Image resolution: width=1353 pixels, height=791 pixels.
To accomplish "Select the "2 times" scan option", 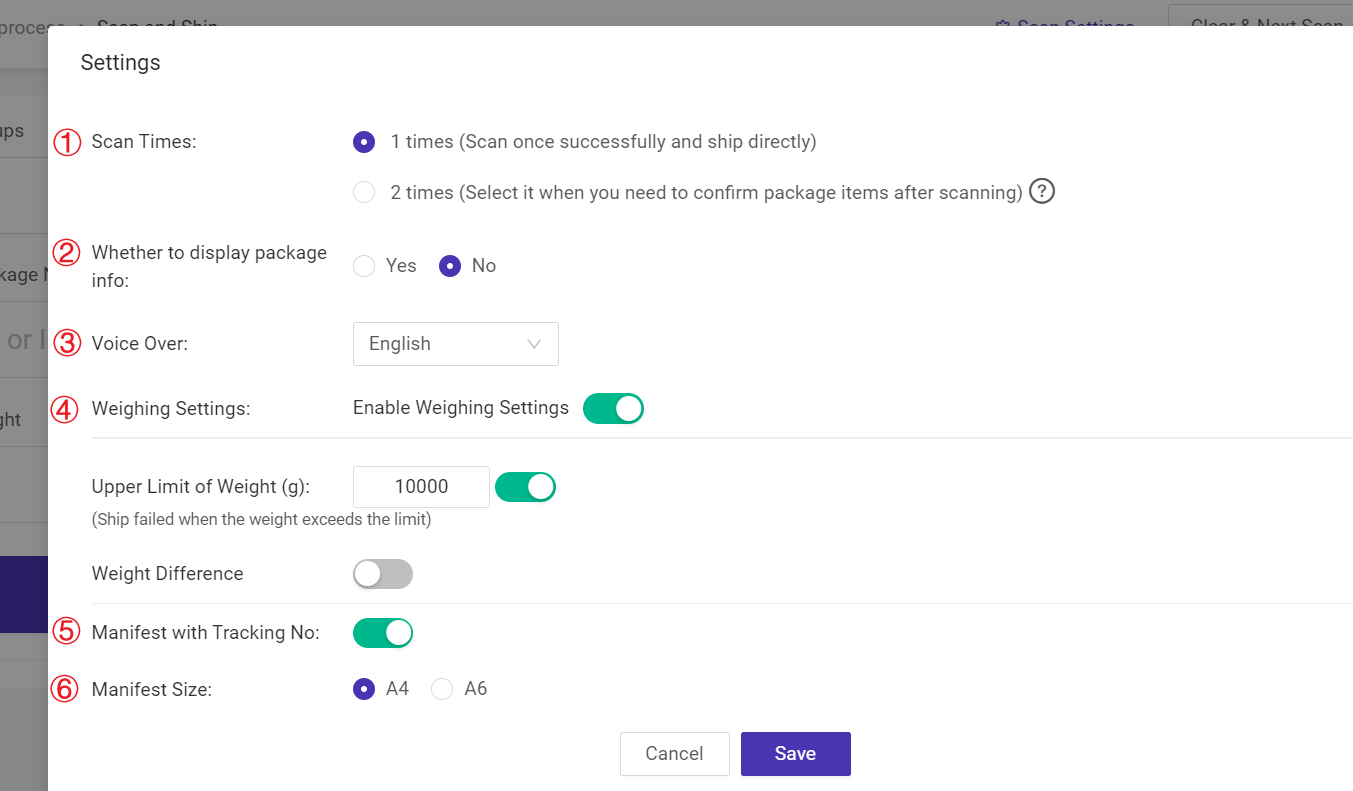I will 364,191.
